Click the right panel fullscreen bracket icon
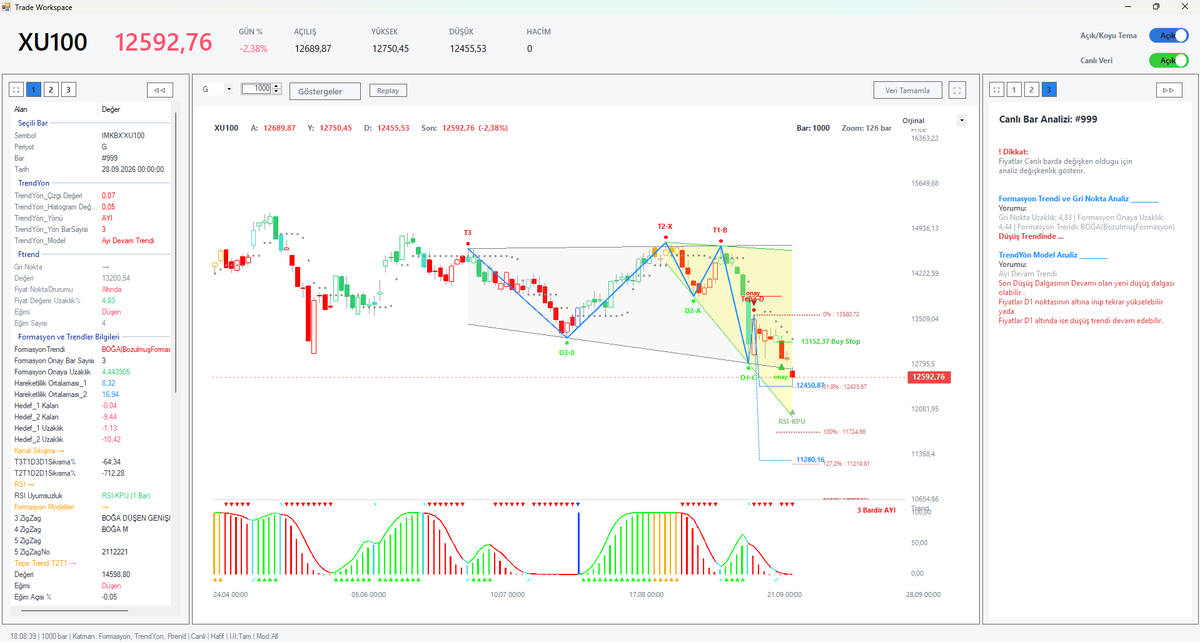 click(x=997, y=90)
